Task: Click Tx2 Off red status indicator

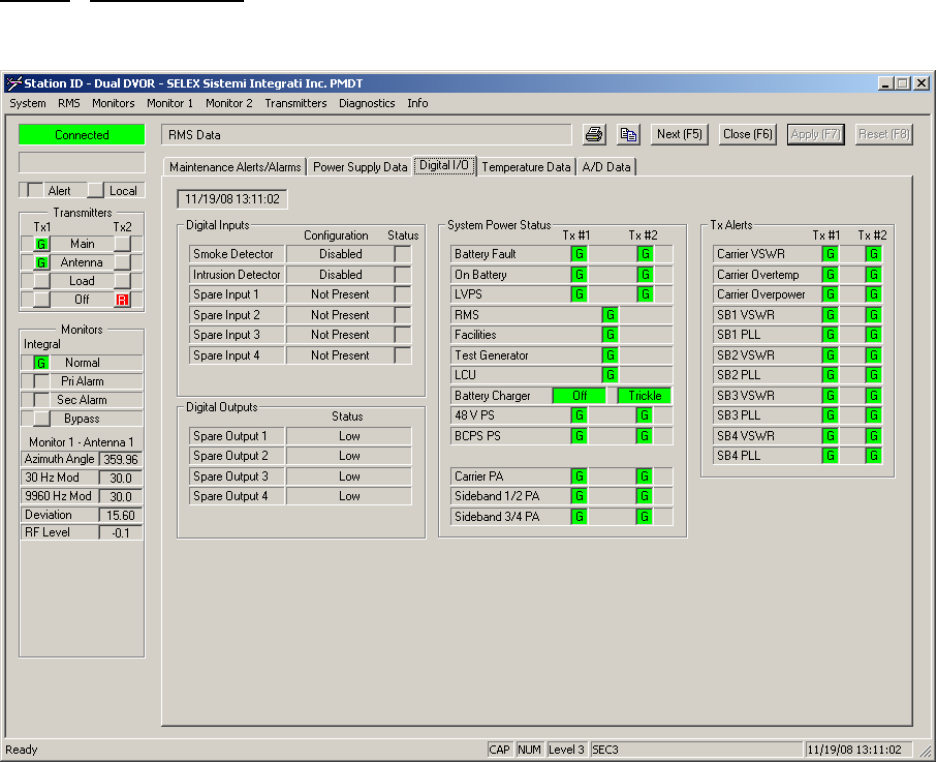Action: pyautogui.click(x=122, y=300)
